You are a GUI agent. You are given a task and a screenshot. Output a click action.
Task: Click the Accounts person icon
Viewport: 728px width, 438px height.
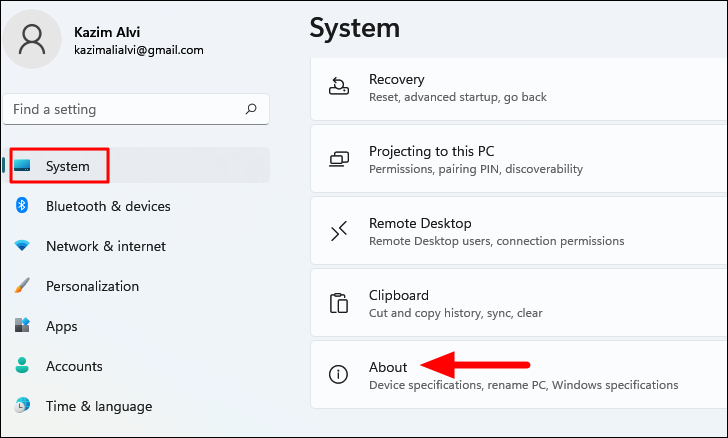coord(22,366)
